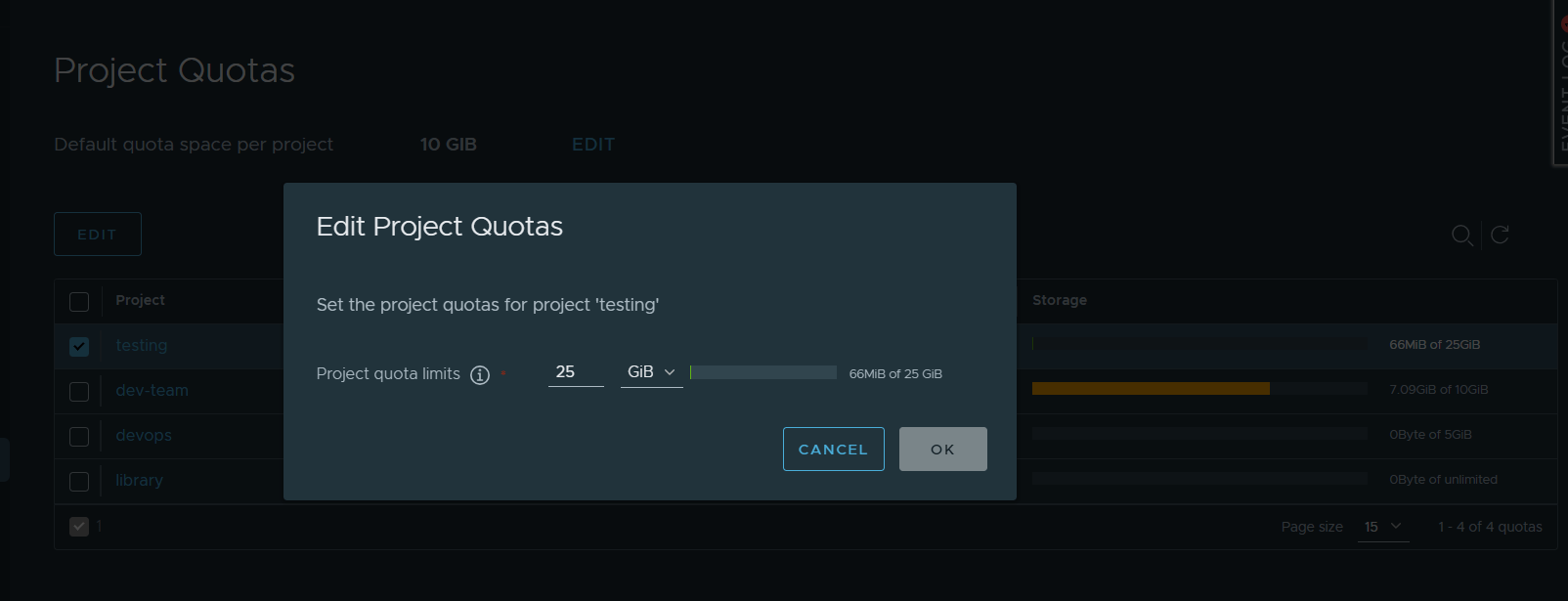Viewport: 1568px width, 601px height.
Task: Click the Cancel button in dialog
Action: (833, 450)
